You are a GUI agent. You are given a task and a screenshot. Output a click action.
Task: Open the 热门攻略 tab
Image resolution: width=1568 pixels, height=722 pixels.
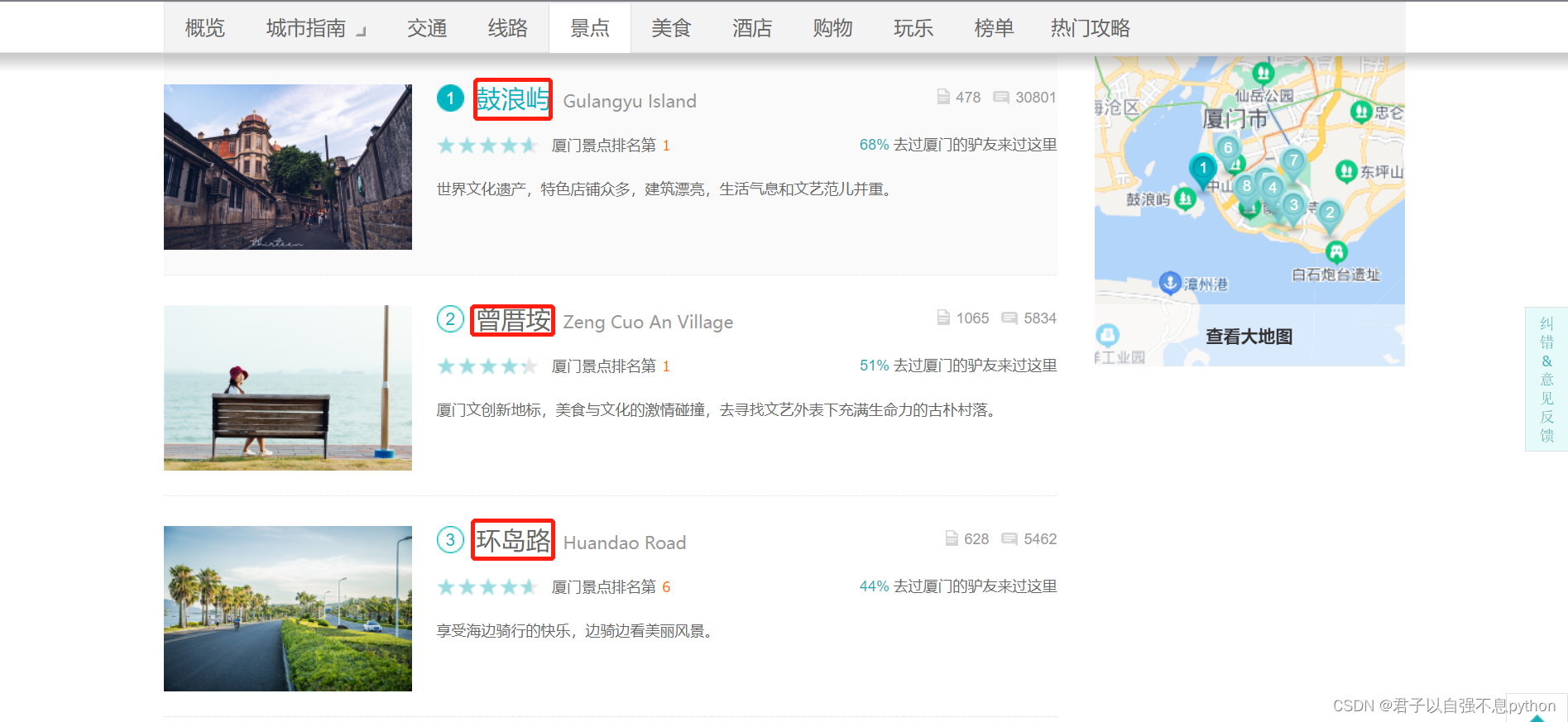[1091, 28]
